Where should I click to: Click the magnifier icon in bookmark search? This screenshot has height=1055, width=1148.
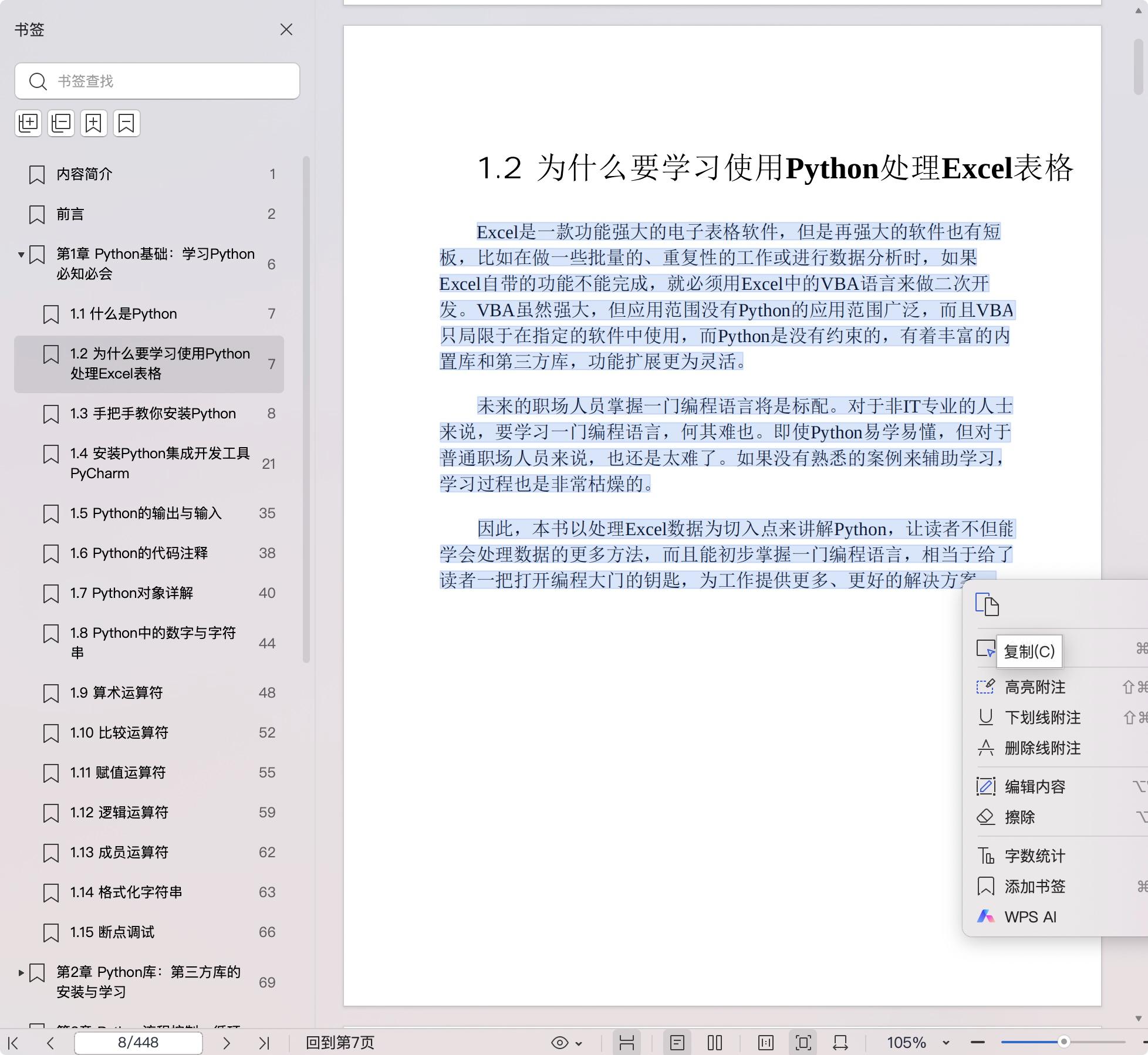click(38, 82)
